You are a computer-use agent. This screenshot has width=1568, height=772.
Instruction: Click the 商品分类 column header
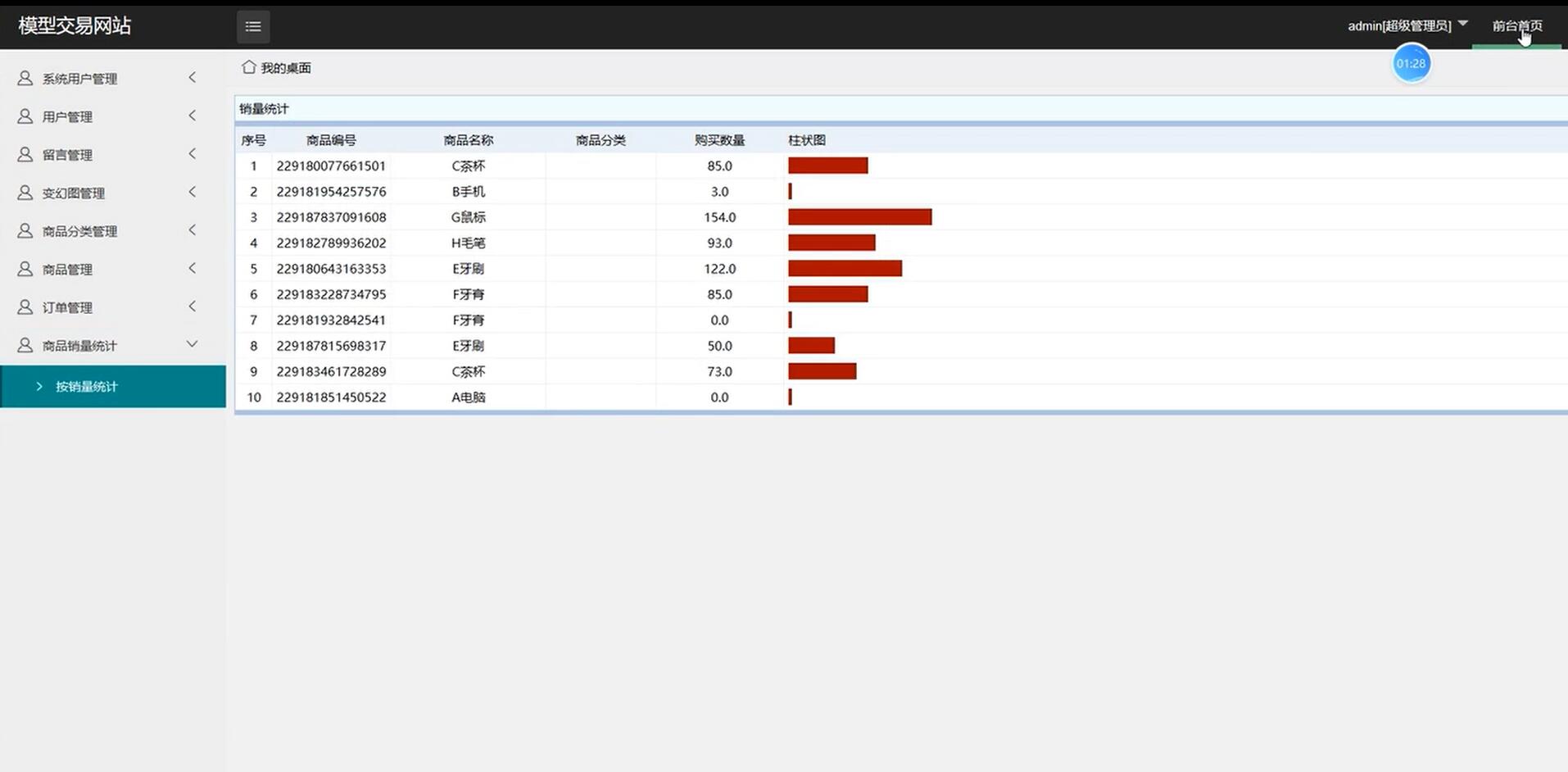click(x=600, y=140)
